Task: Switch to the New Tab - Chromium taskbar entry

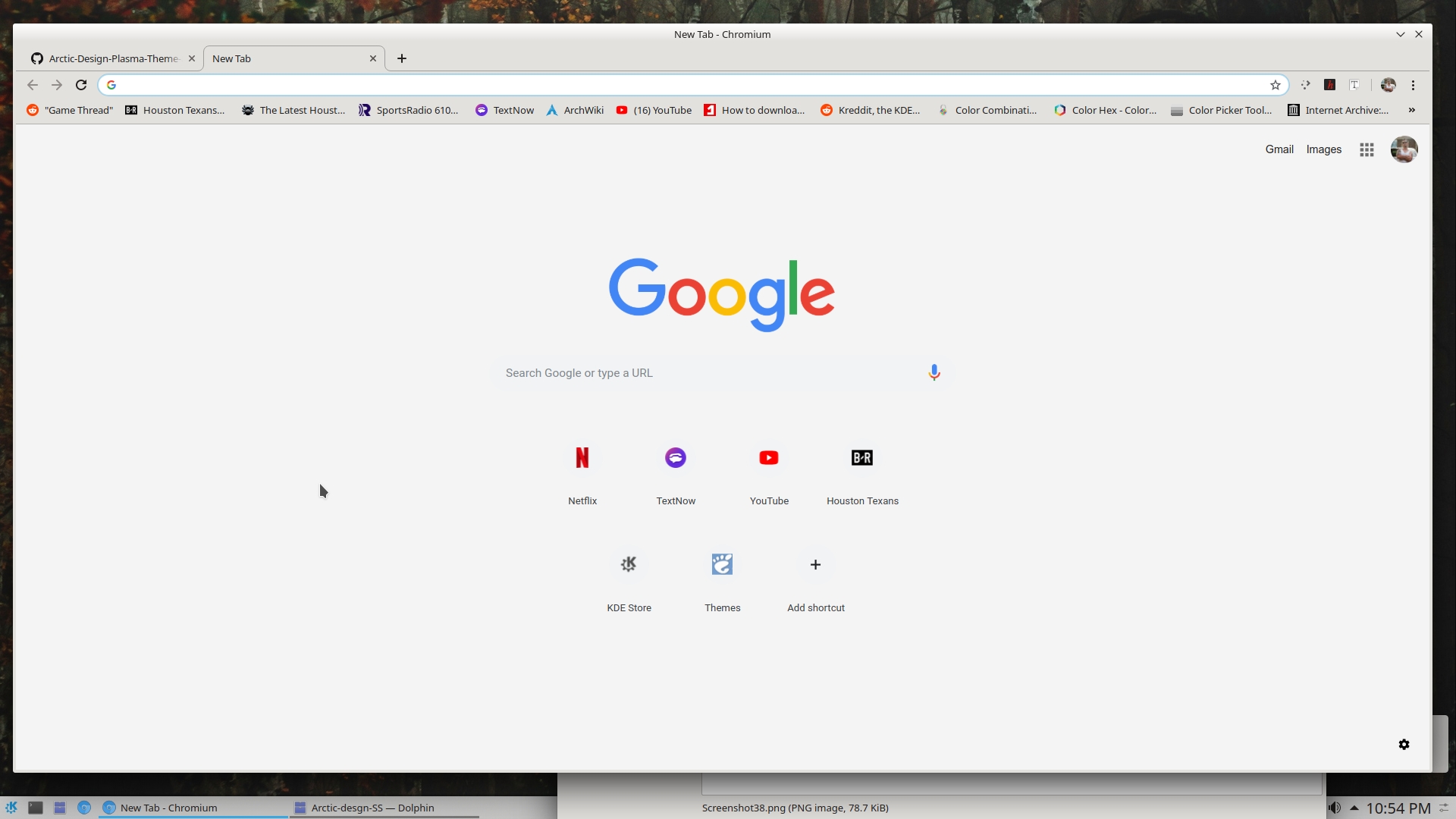Action: pyautogui.click(x=193, y=808)
